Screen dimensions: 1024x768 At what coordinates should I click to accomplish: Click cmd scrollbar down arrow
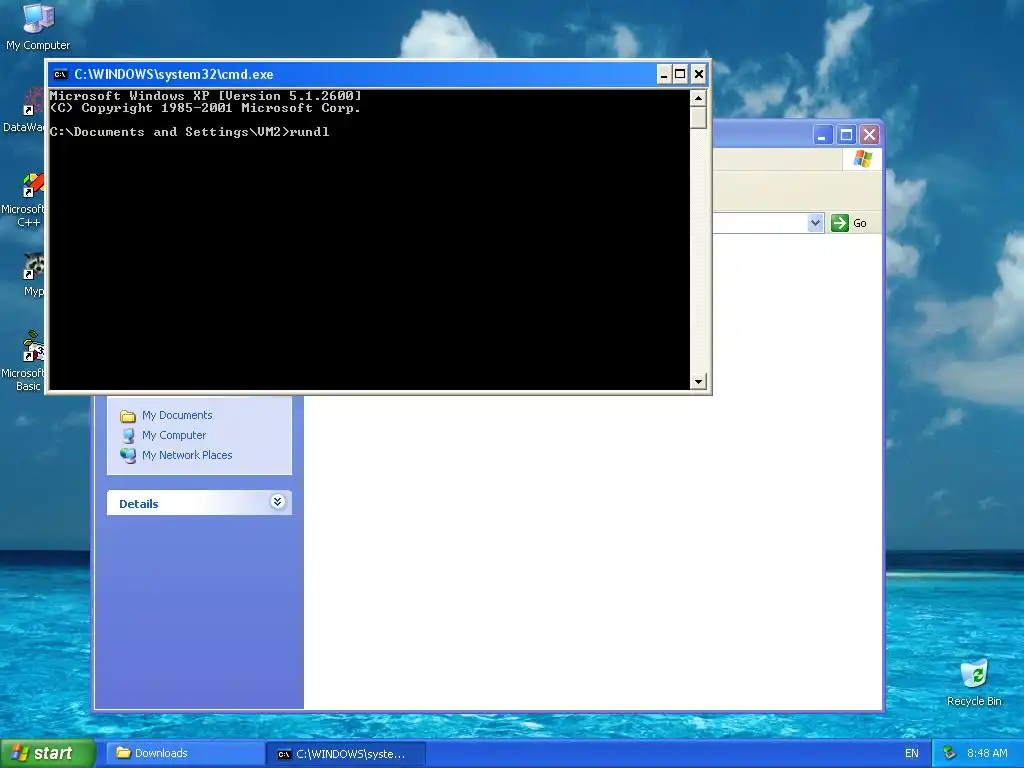pyautogui.click(x=698, y=381)
